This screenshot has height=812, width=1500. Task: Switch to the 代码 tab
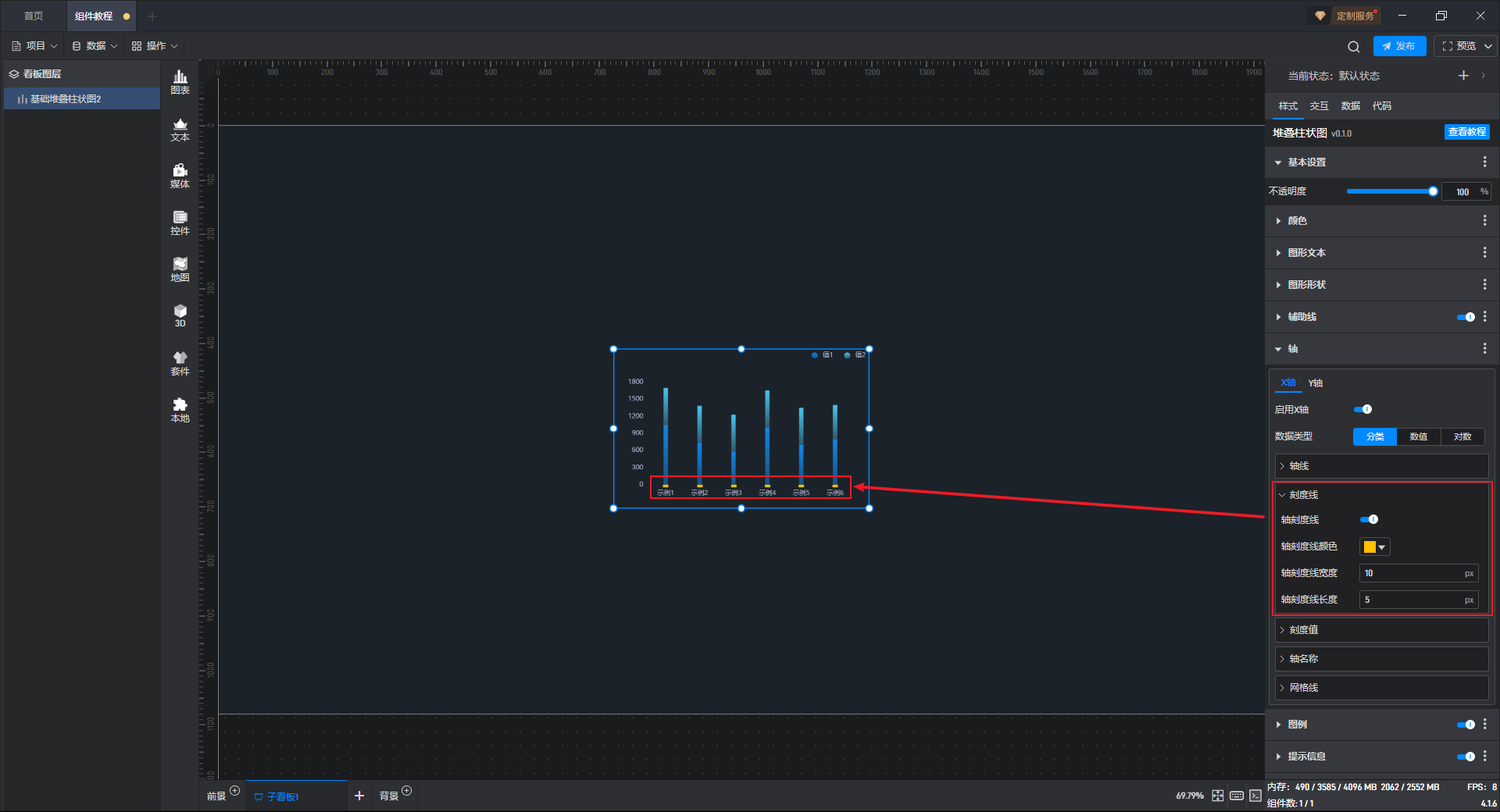pyautogui.click(x=1381, y=106)
